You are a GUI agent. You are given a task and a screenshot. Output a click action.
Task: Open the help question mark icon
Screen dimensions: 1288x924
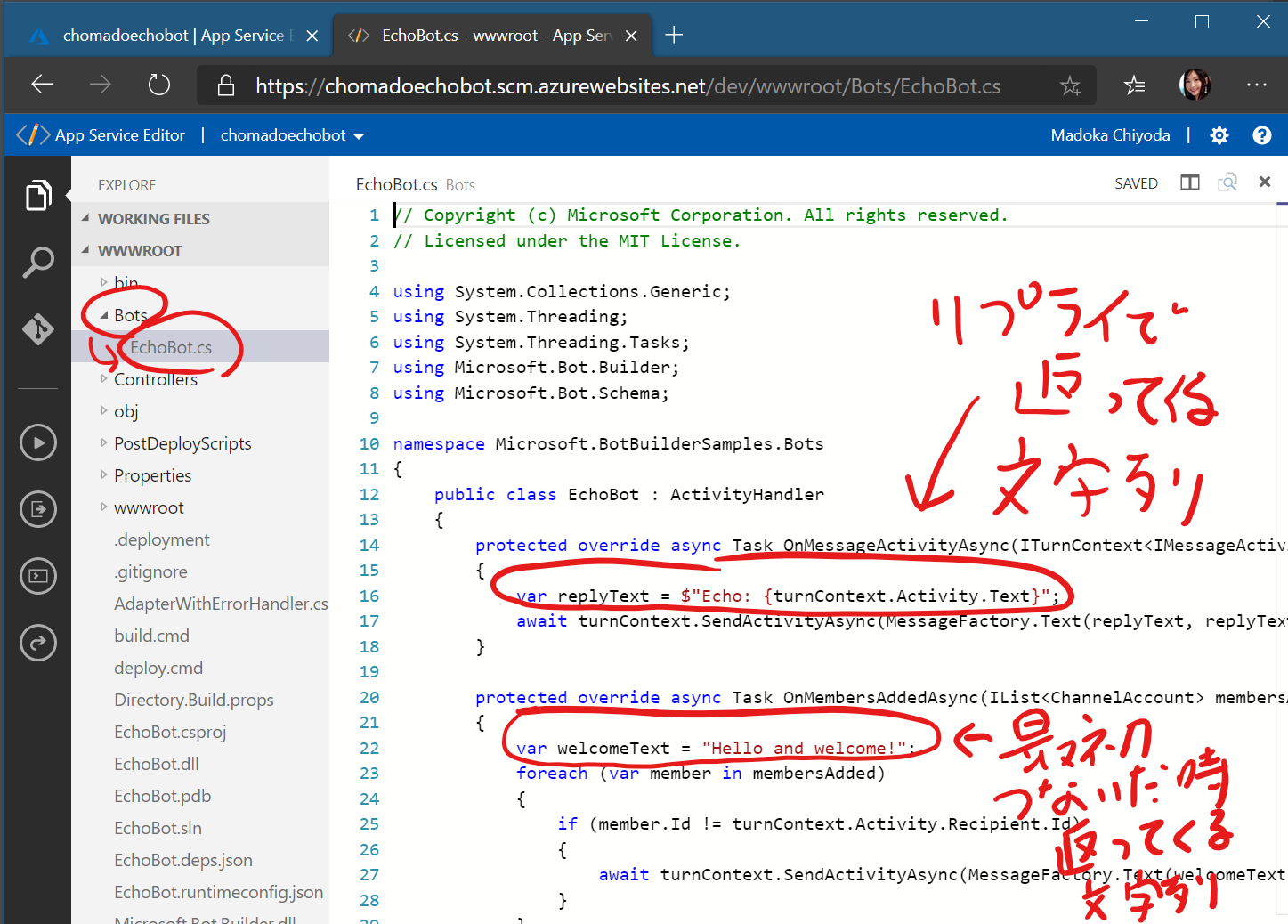coord(1261,135)
